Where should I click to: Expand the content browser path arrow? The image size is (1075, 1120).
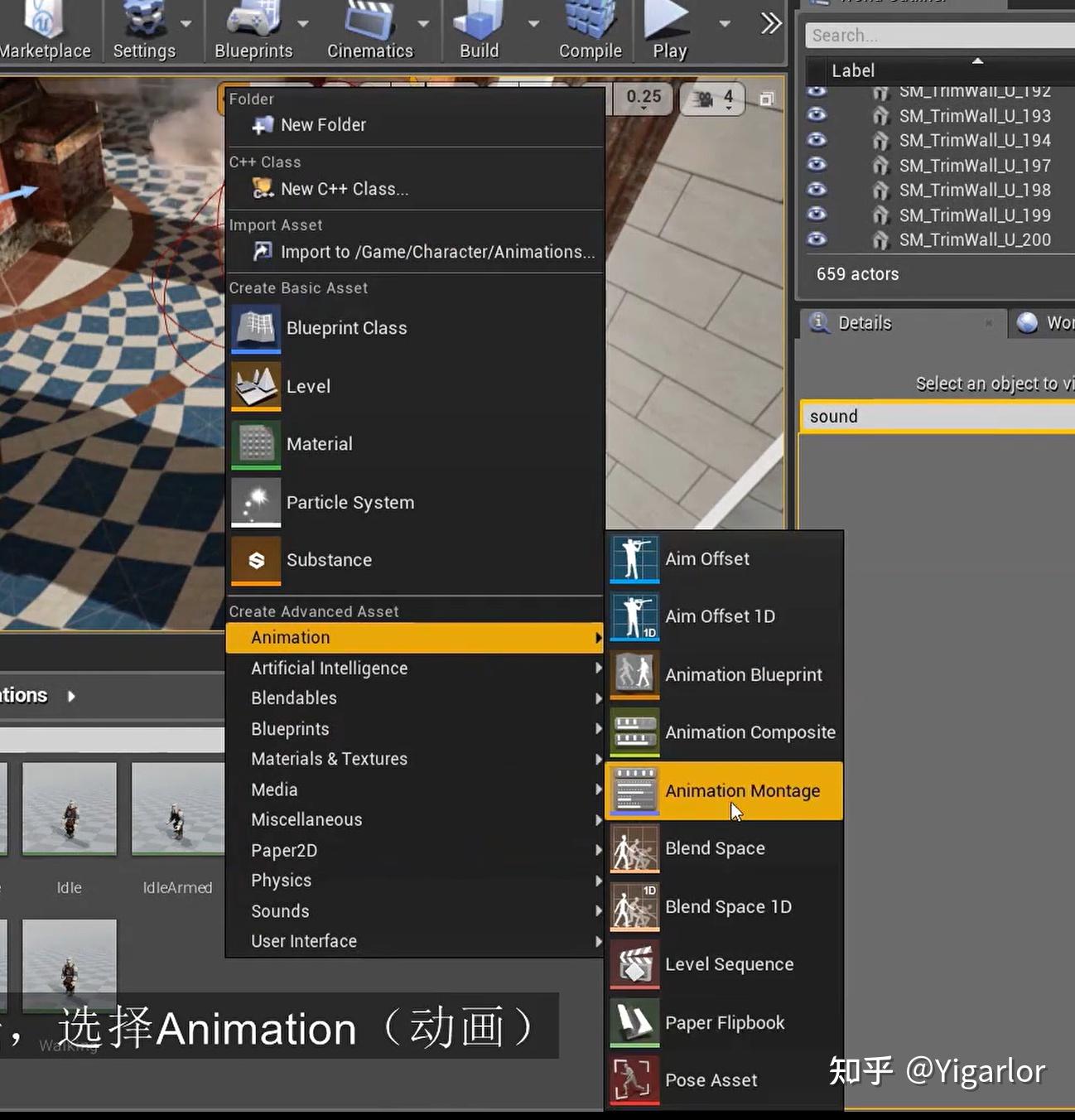(x=71, y=697)
